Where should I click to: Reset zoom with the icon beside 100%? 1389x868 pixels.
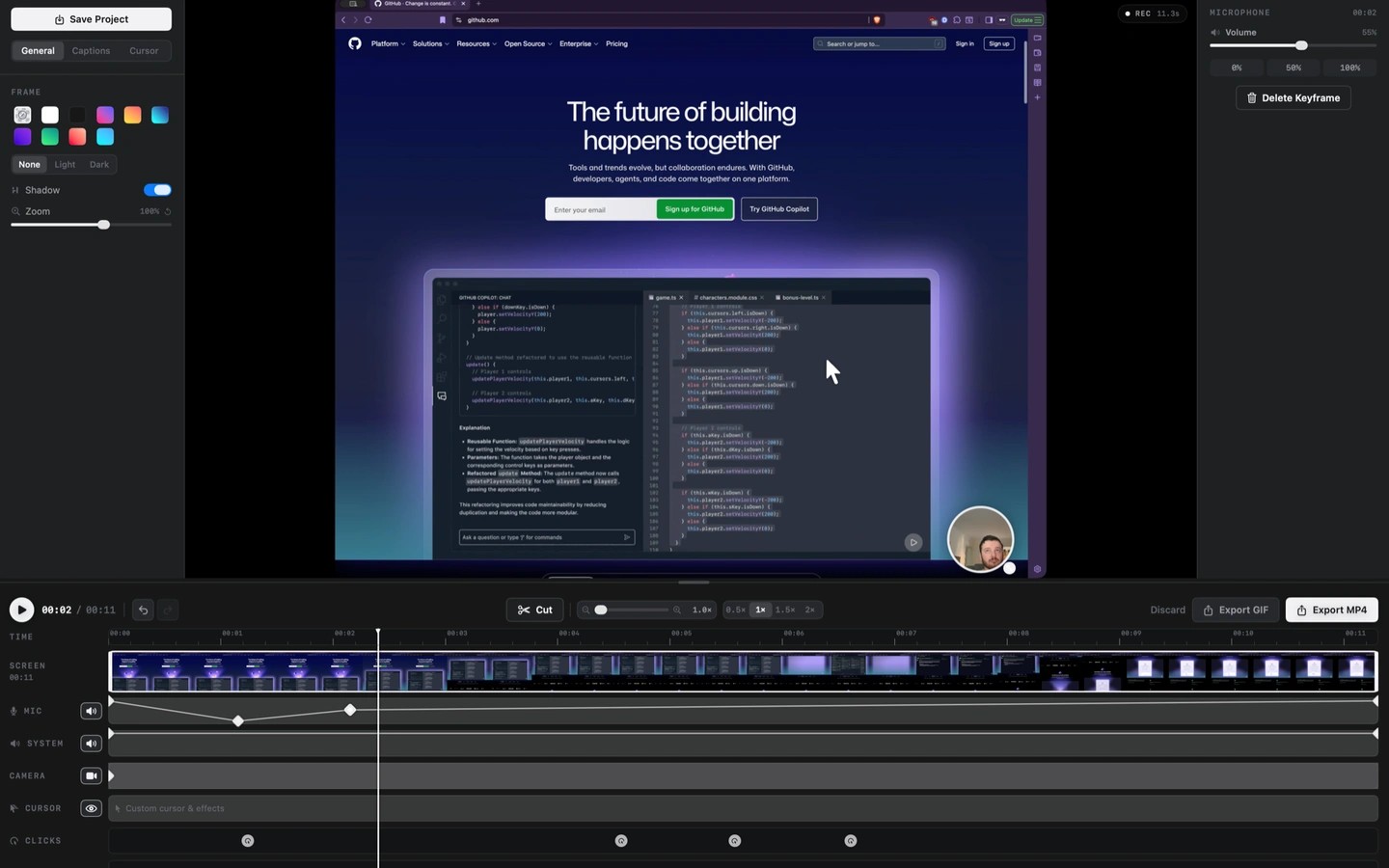point(168,211)
